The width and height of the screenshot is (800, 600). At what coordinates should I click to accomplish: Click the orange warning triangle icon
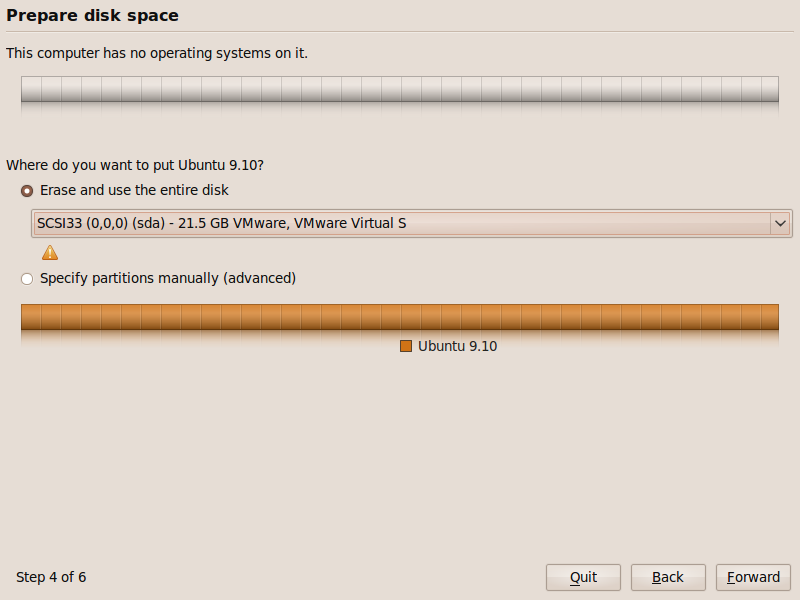(50, 253)
